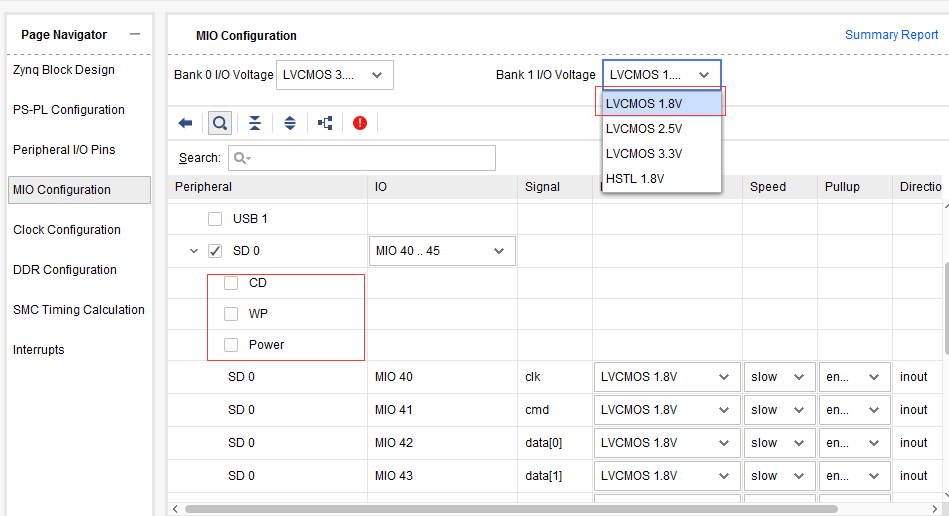This screenshot has width=949, height=516.
Task: Click the Pullup column header
Action: (855, 187)
